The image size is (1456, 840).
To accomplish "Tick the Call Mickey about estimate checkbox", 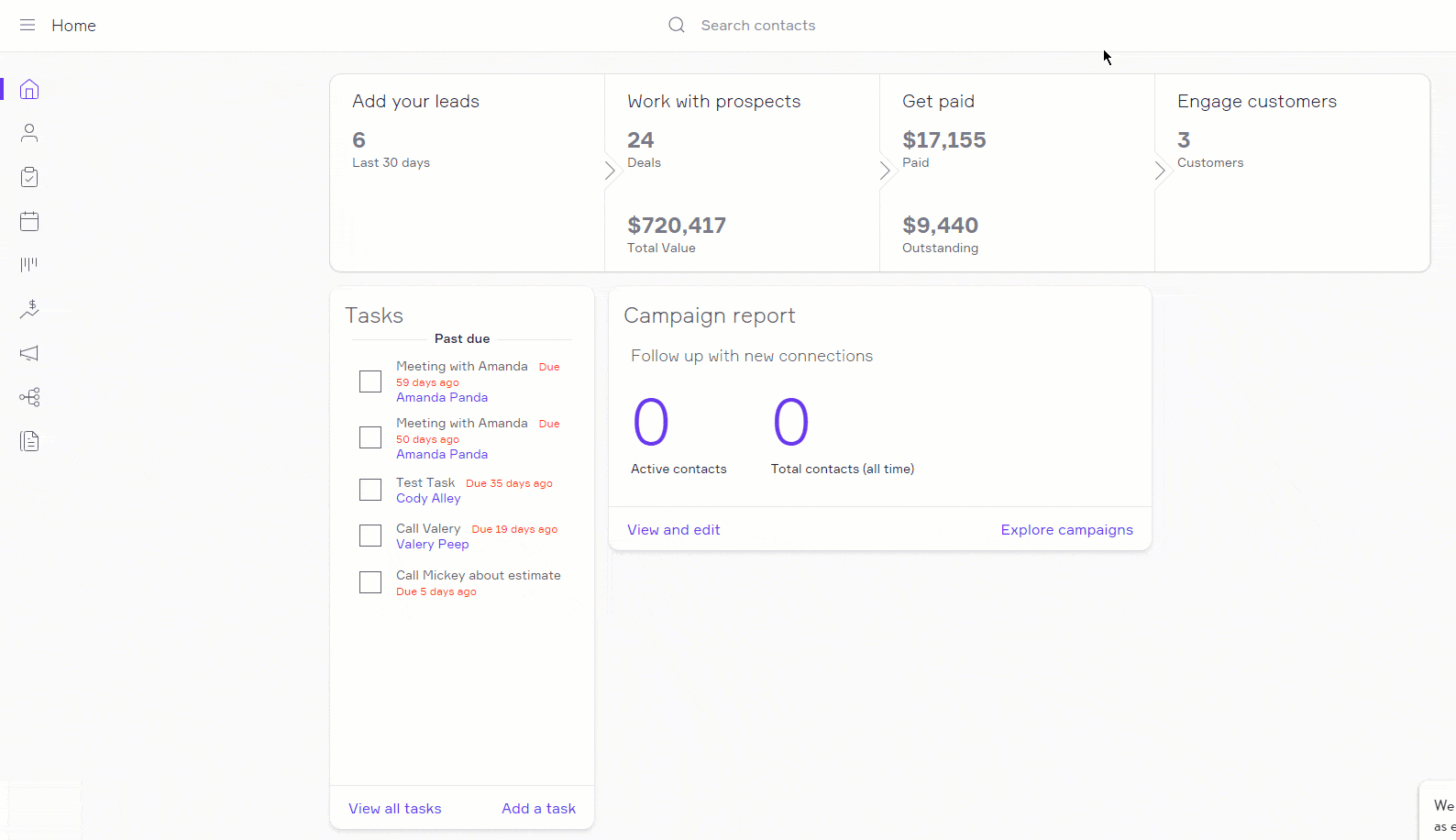I will point(370,582).
